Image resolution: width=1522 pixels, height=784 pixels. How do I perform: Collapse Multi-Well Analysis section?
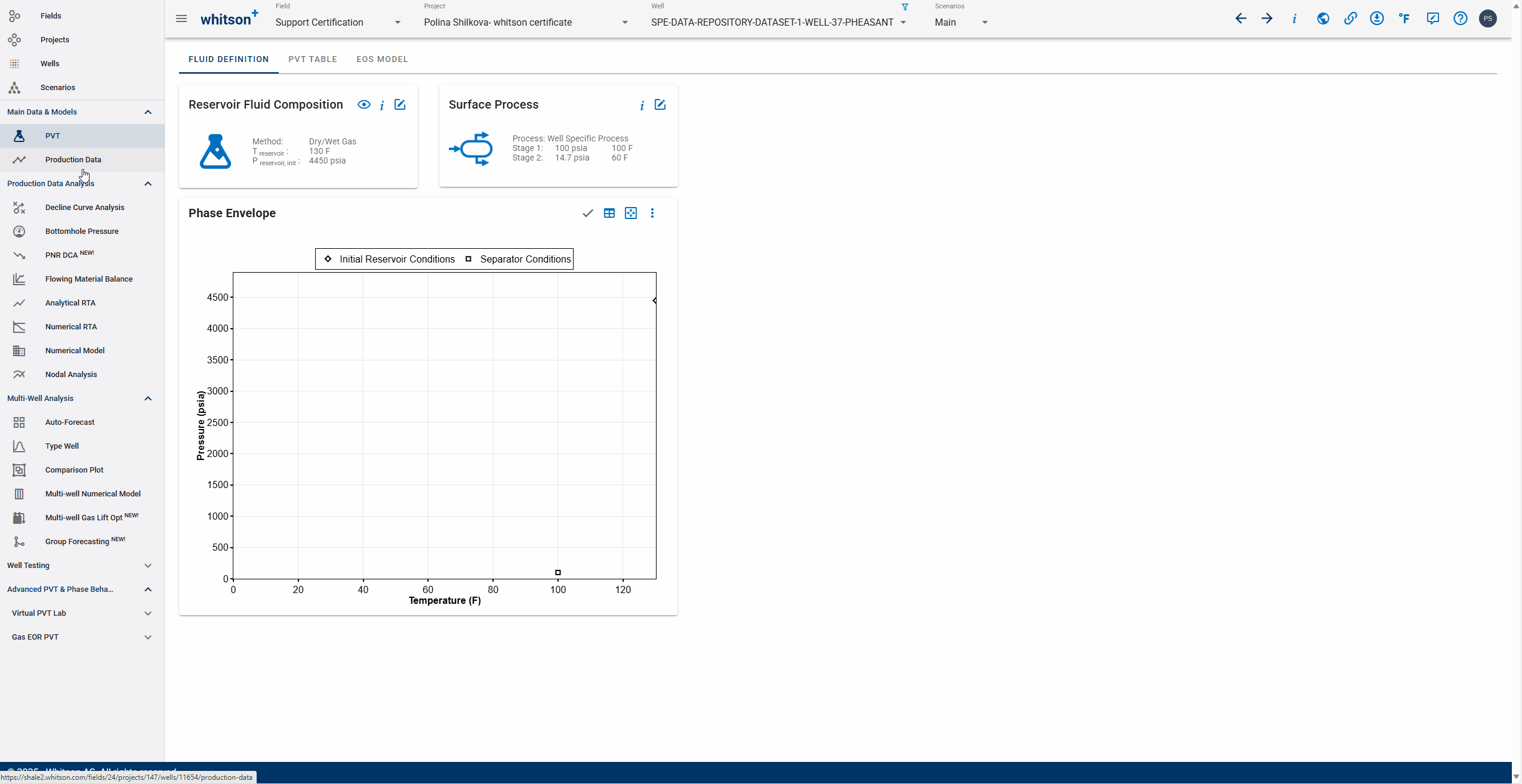pos(148,398)
